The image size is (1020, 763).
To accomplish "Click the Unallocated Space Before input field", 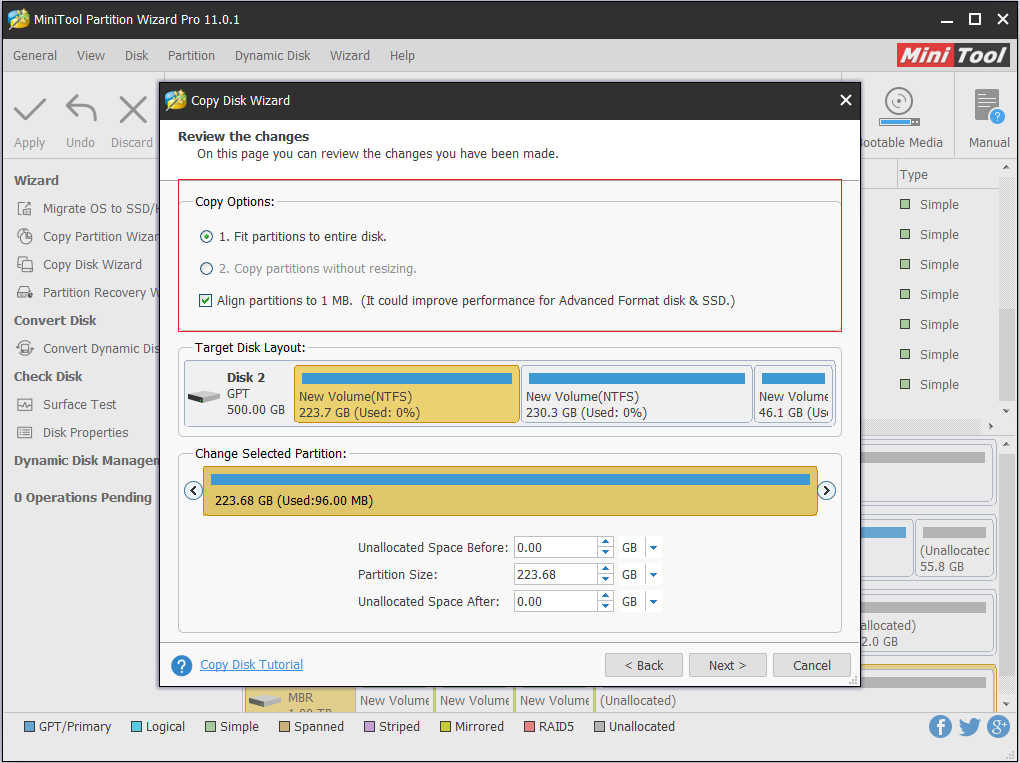I will coord(556,548).
